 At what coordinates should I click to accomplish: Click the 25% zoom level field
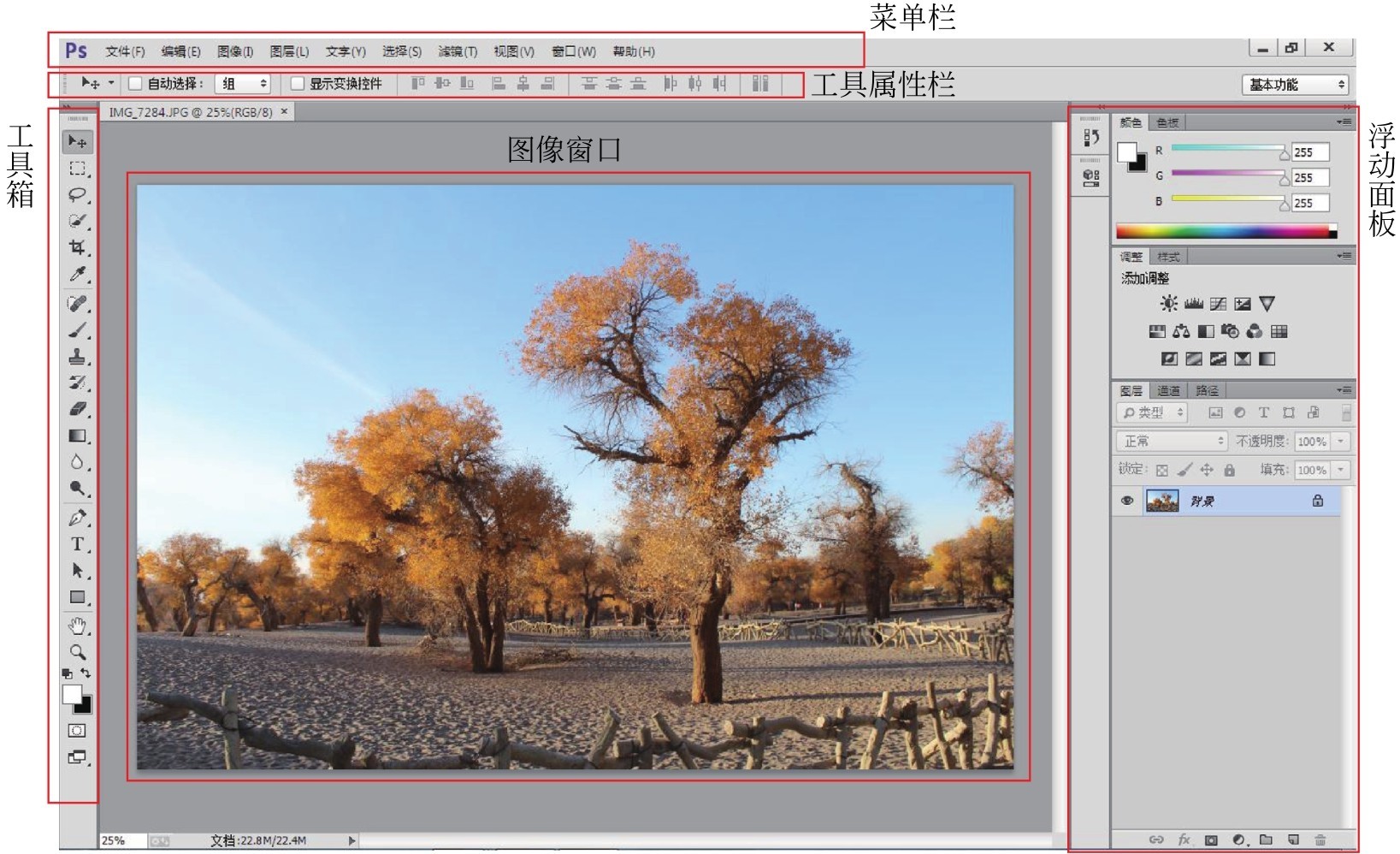click(x=123, y=841)
